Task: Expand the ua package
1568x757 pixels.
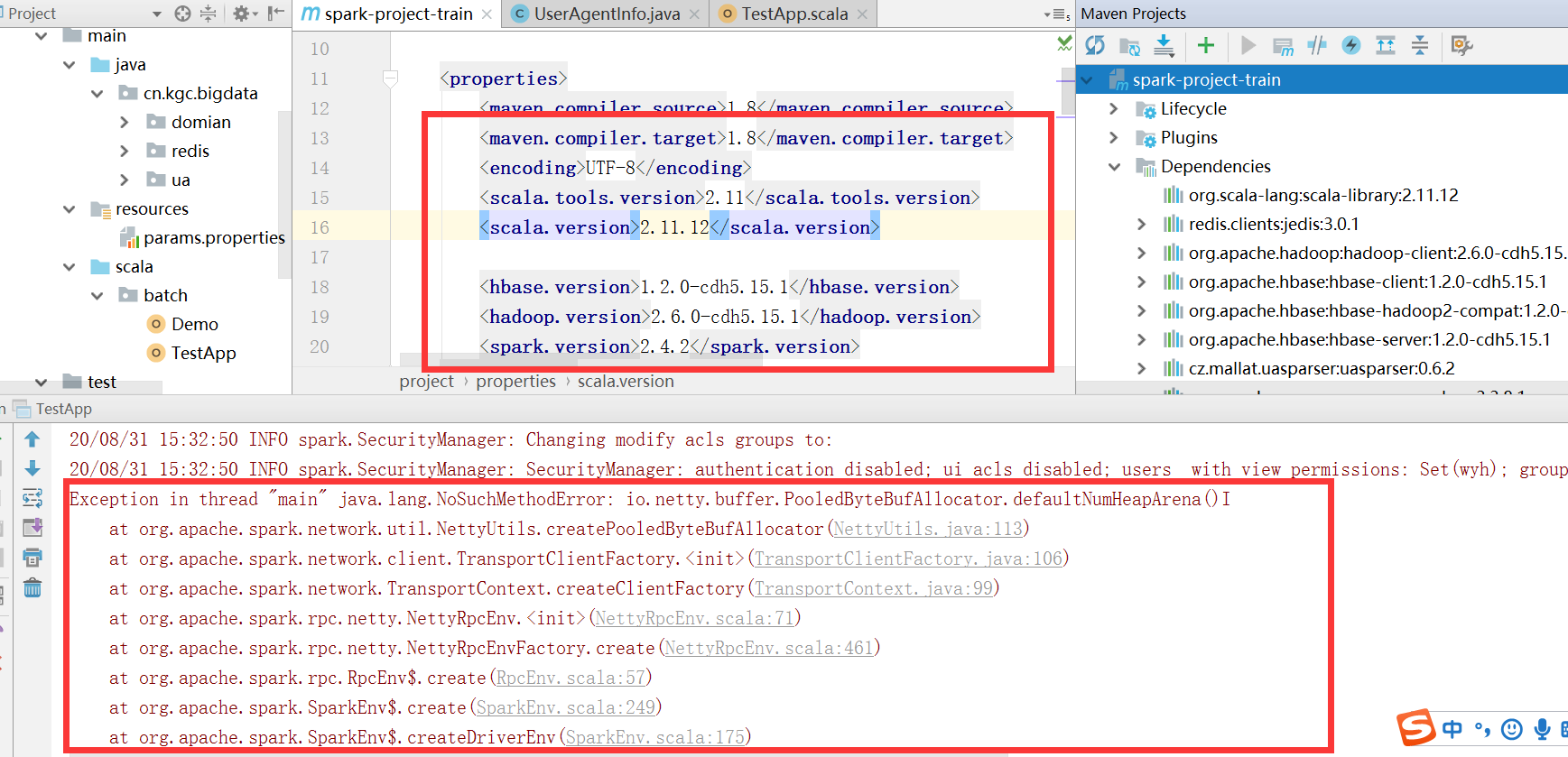Action: point(125,180)
